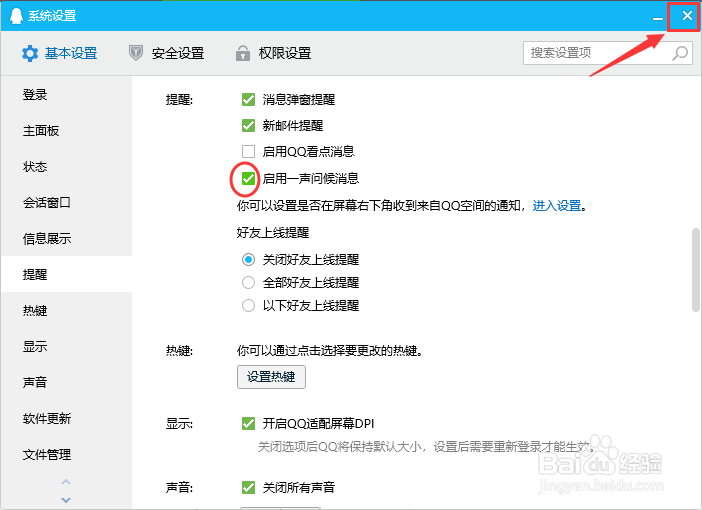Select 关闭好友上线提醒 radio button
The height and width of the screenshot is (510, 702).
(x=248, y=259)
